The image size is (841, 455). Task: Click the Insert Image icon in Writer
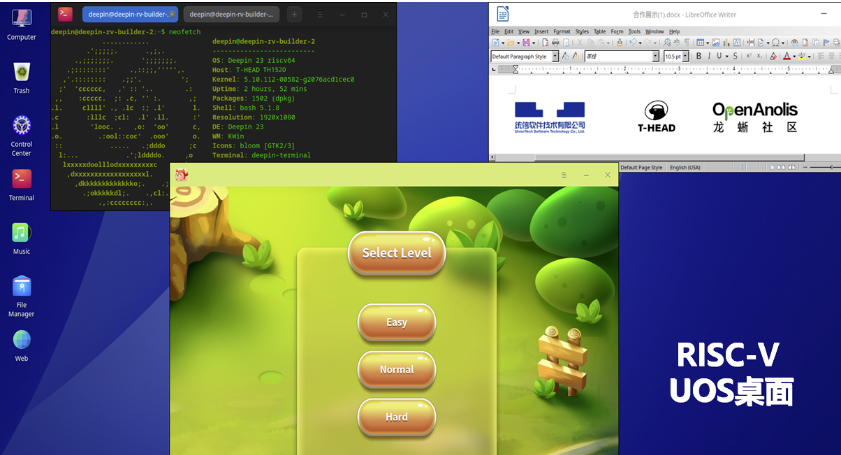(716, 42)
